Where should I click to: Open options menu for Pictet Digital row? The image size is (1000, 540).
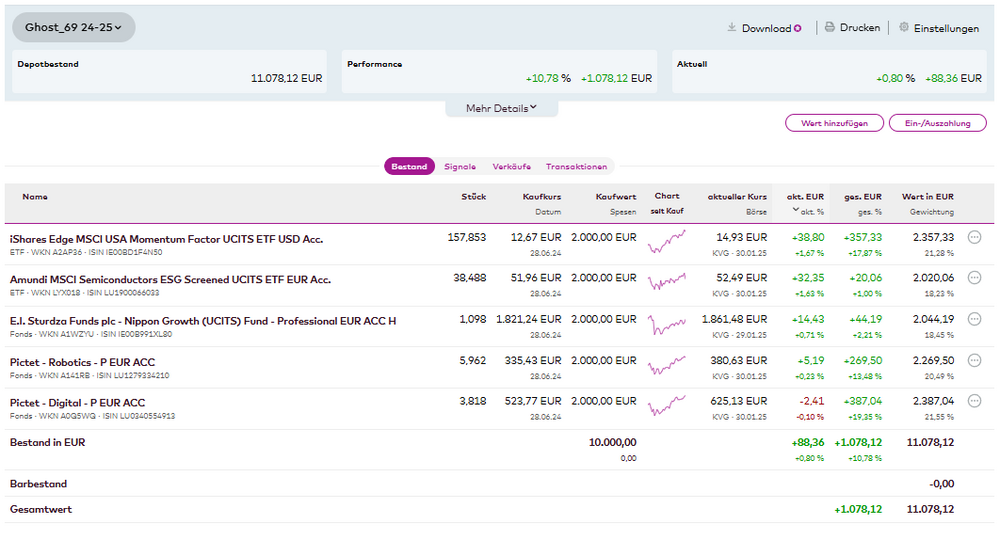pyautogui.click(x=974, y=402)
